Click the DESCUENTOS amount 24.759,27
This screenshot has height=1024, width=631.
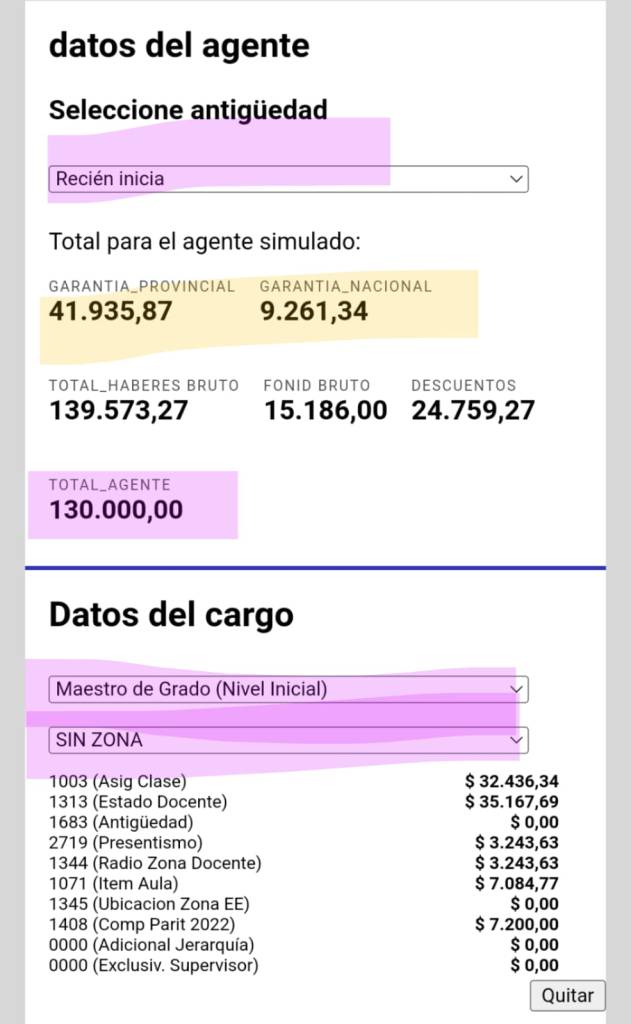(473, 410)
